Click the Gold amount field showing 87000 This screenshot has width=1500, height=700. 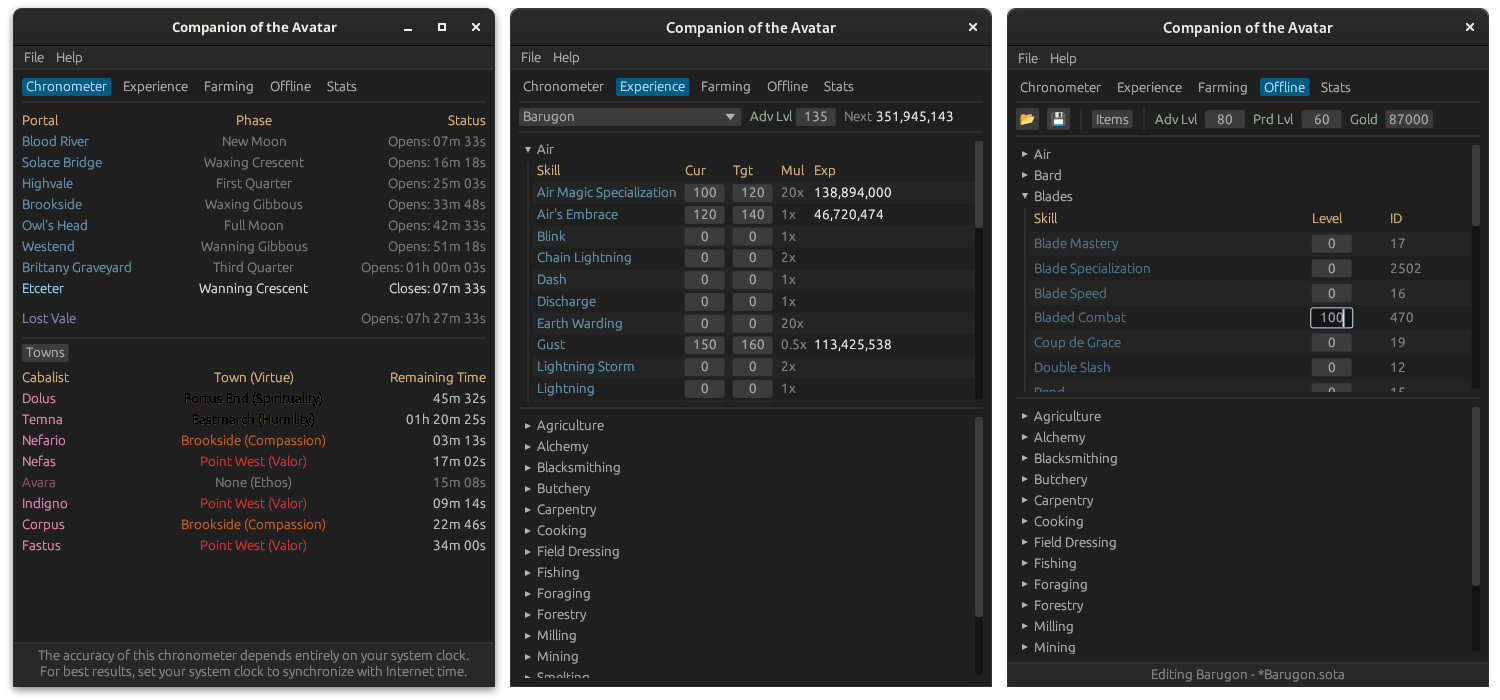[x=1408, y=120]
